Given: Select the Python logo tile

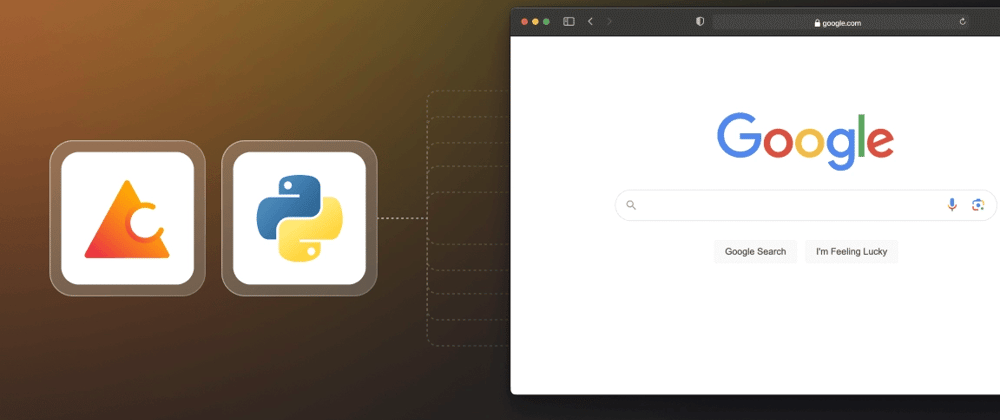Looking at the screenshot, I should pos(299,218).
